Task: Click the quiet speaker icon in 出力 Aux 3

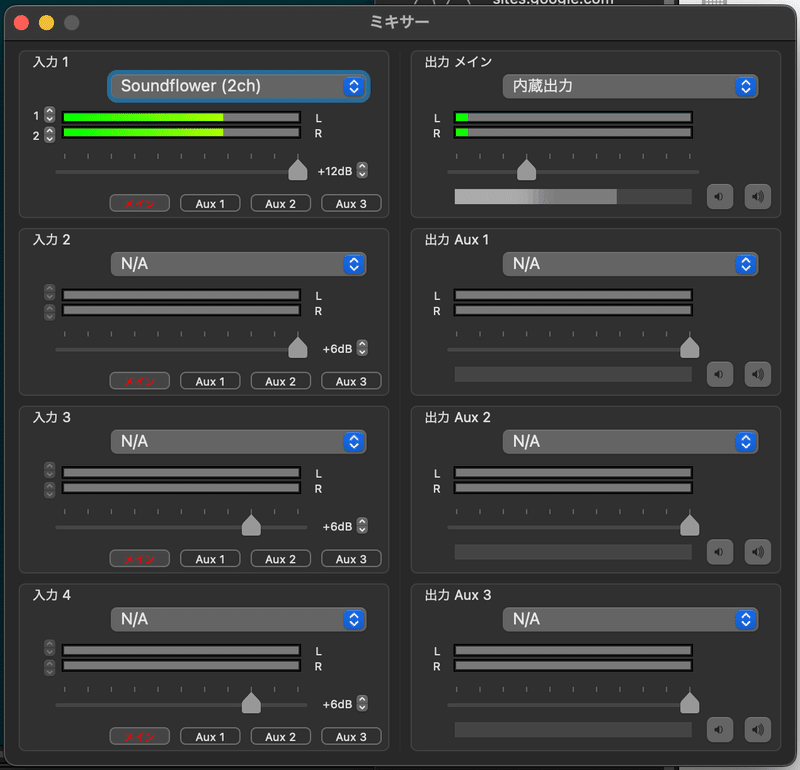Action: pos(719,729)
